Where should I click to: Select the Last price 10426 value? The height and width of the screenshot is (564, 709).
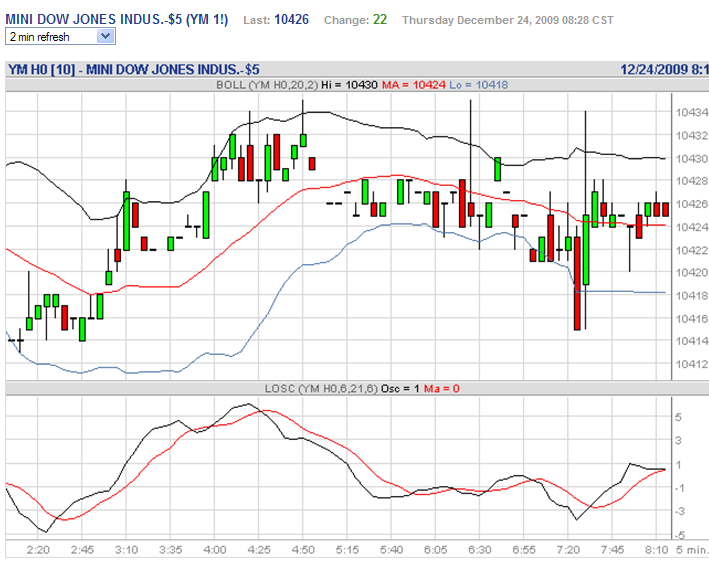tap(291, 19)
